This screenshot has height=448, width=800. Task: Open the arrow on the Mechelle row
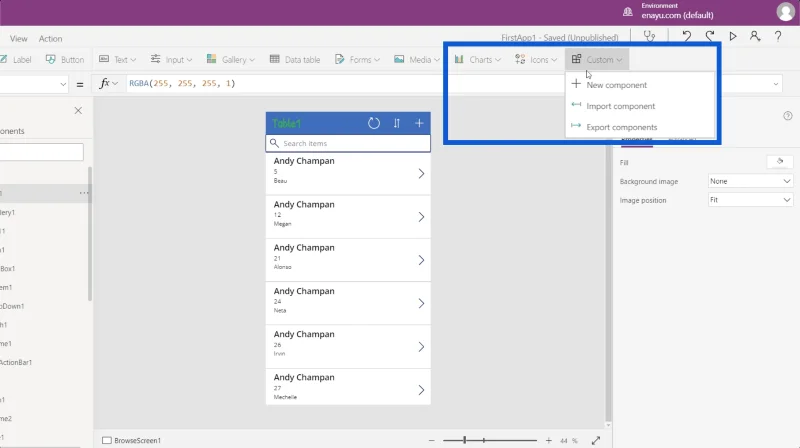tap(421, 390)
